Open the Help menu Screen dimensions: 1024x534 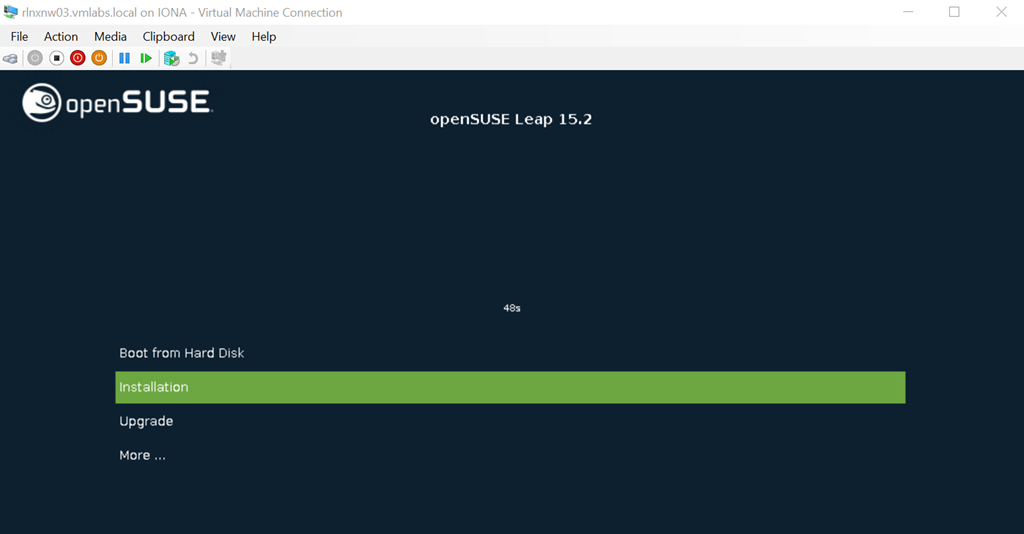264,36
